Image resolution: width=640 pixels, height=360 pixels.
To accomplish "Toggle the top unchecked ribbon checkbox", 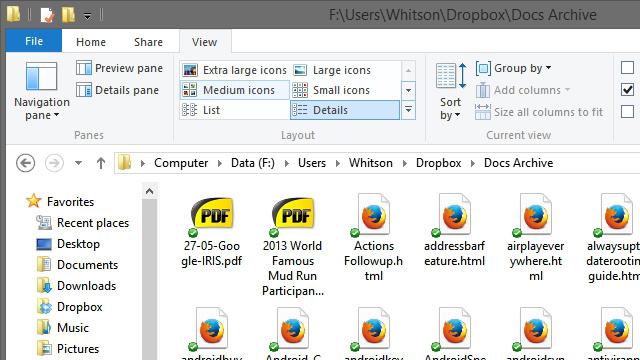I will tap(627, 67).
